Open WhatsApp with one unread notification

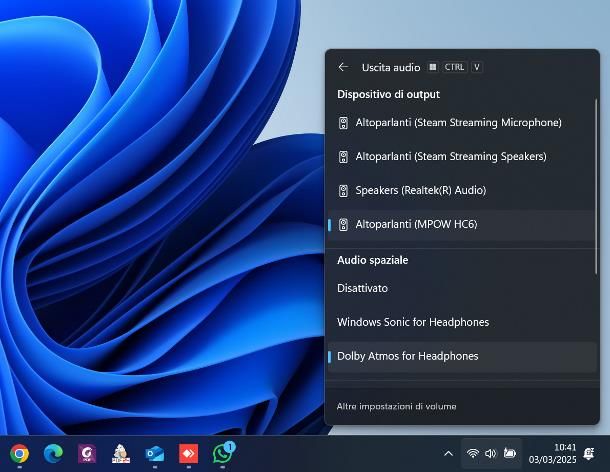pos(223,453)
